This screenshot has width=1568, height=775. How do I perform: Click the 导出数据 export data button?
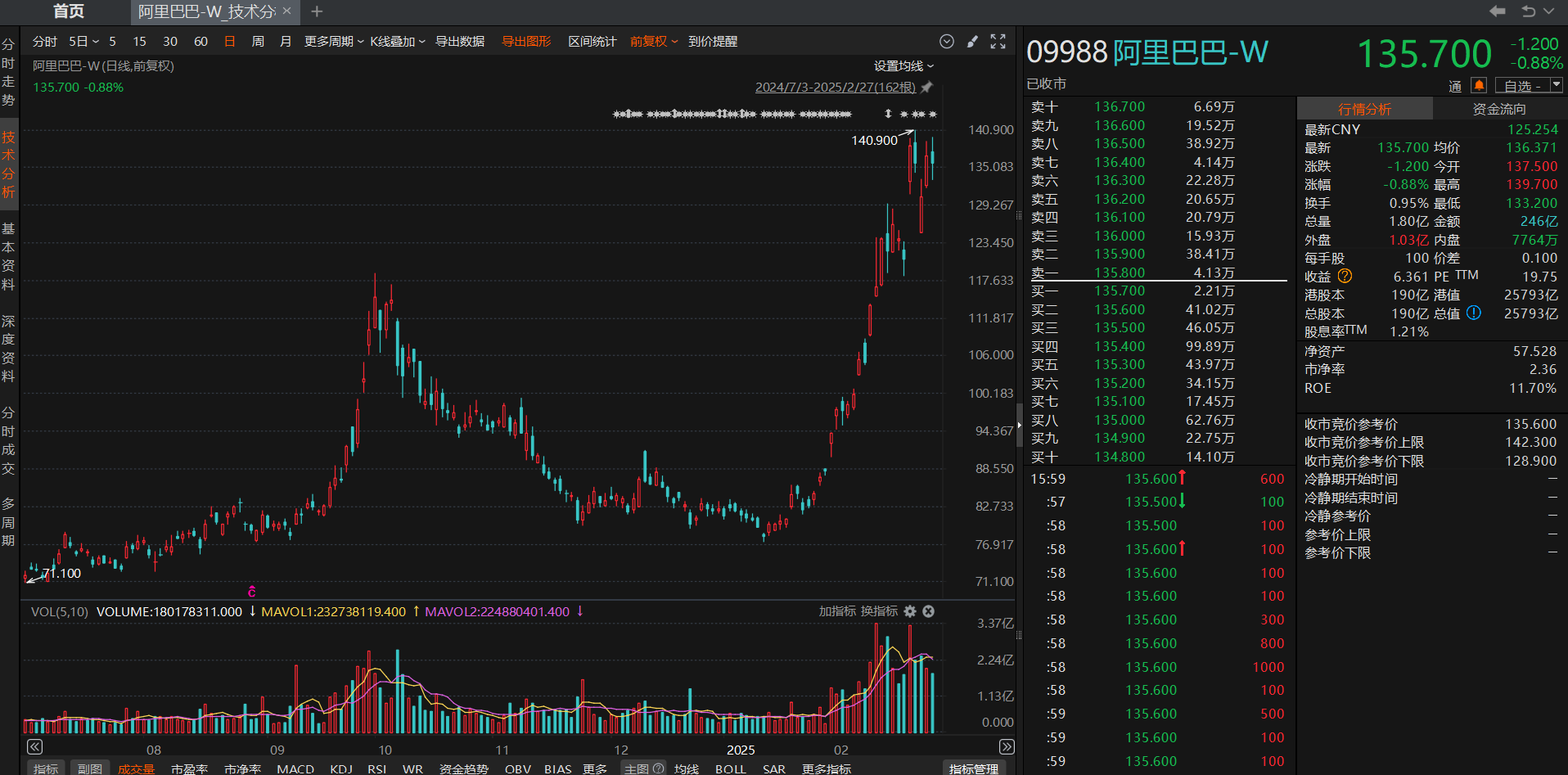click(460, 42)
